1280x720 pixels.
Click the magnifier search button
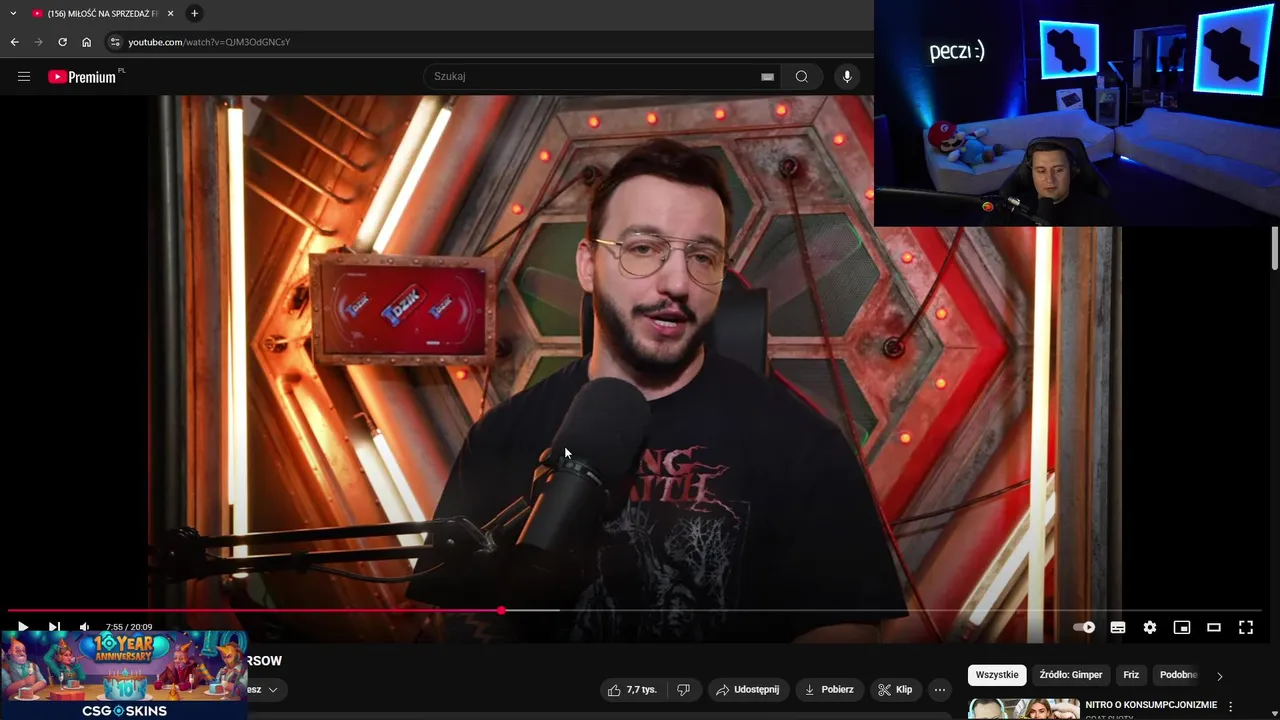tap(802, 76)
